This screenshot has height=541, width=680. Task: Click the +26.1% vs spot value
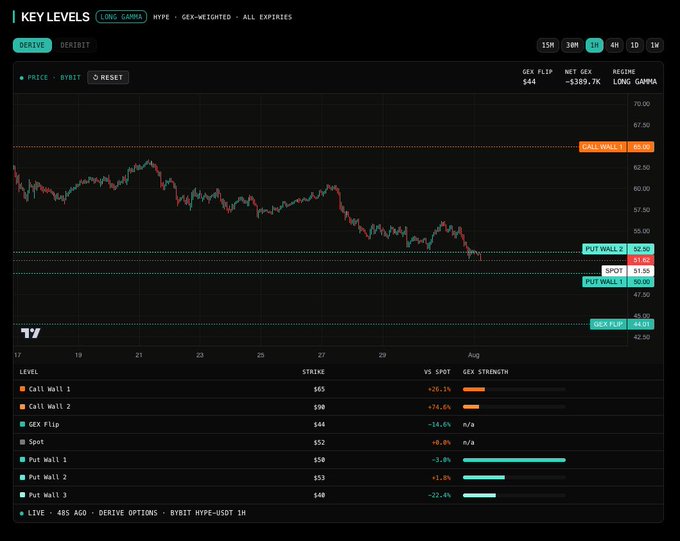[439, 389]
